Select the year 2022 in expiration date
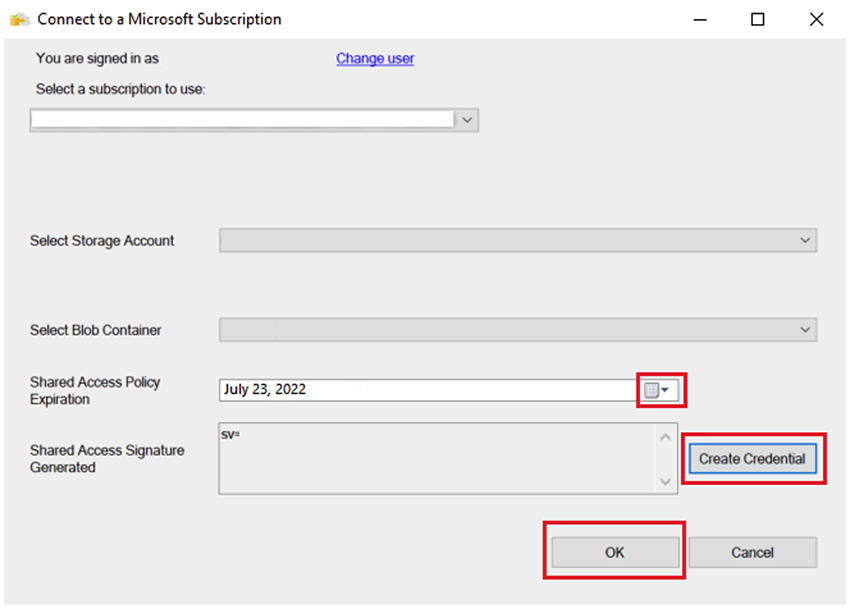 click(x=289, y=390)
